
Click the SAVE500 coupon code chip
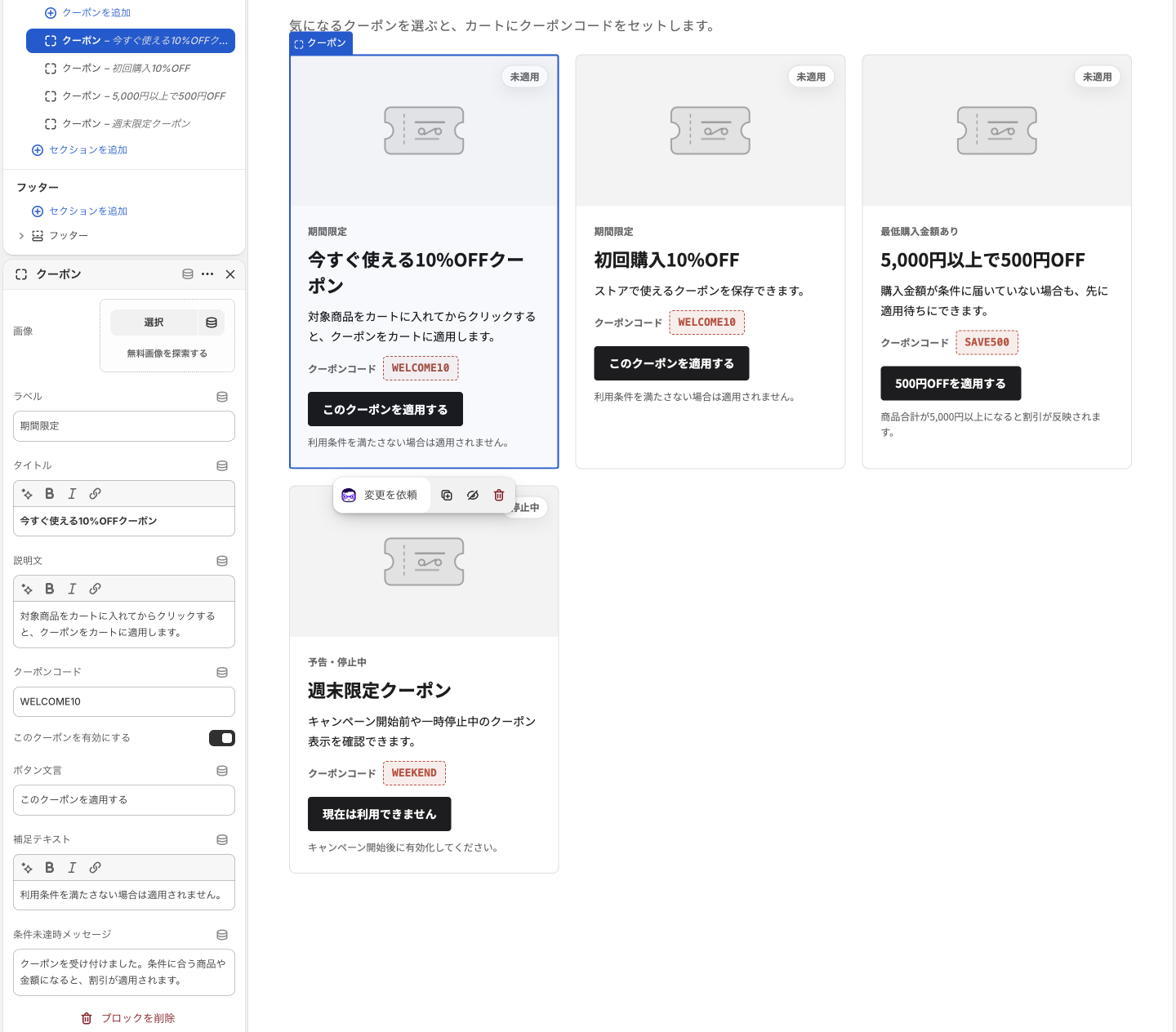click(x=987, y=342)
